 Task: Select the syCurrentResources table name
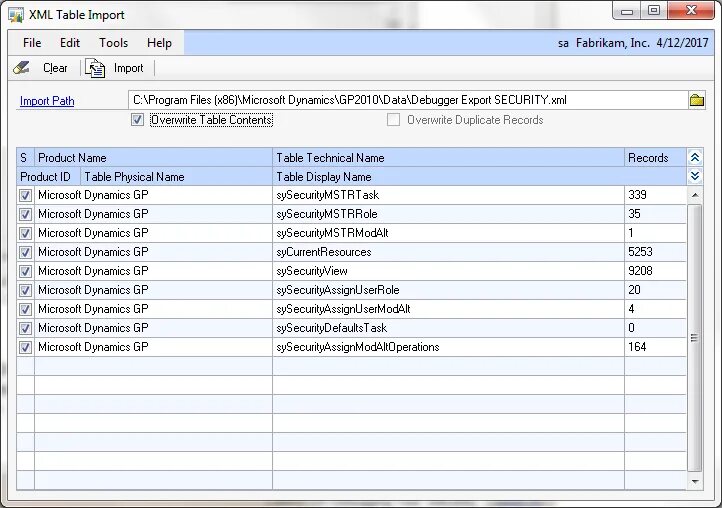pos(324,252)
